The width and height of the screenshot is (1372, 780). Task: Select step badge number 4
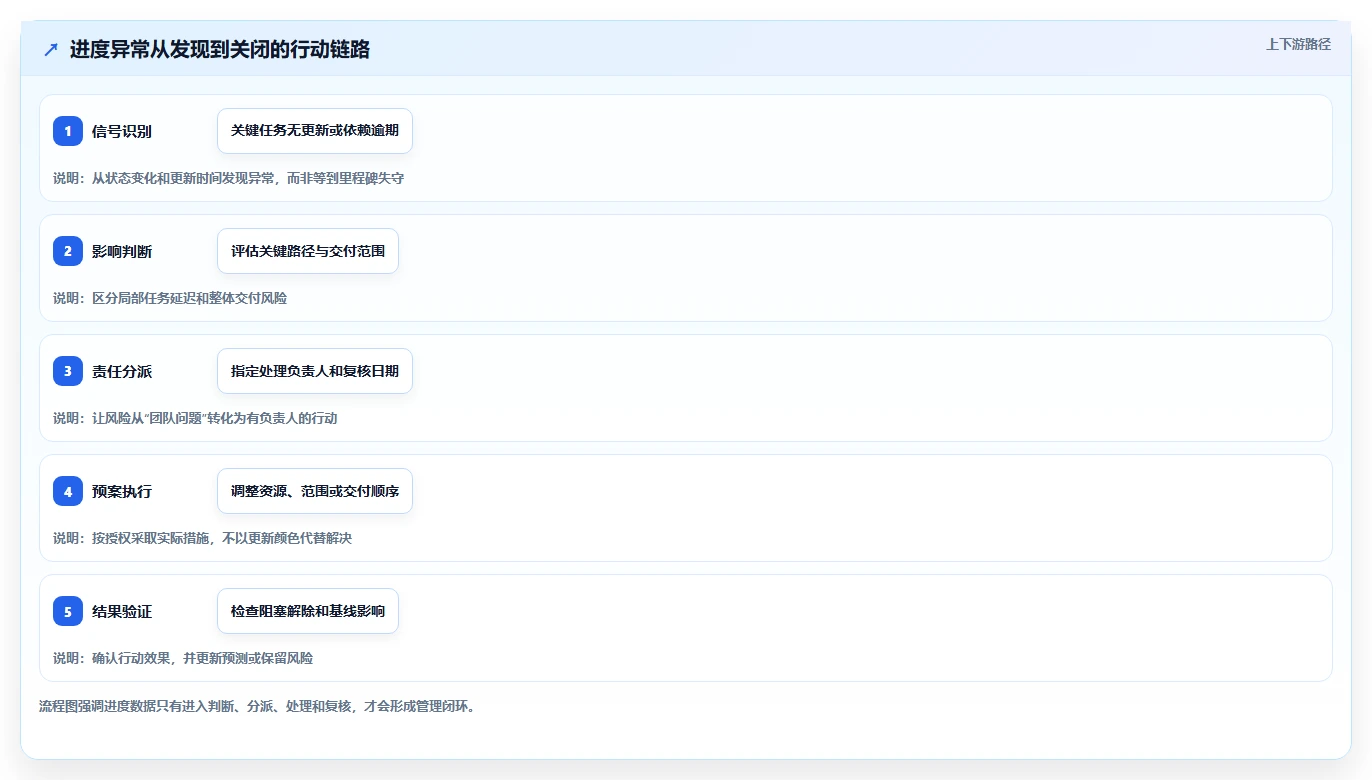[68, 491]
